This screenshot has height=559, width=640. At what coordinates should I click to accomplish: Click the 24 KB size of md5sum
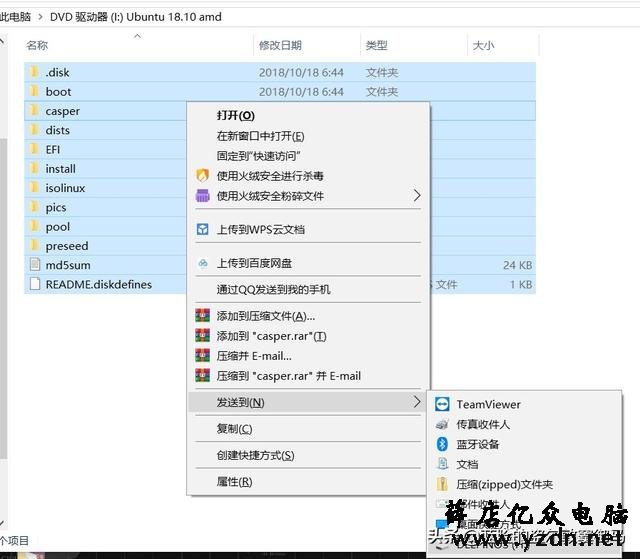point(518,265)
